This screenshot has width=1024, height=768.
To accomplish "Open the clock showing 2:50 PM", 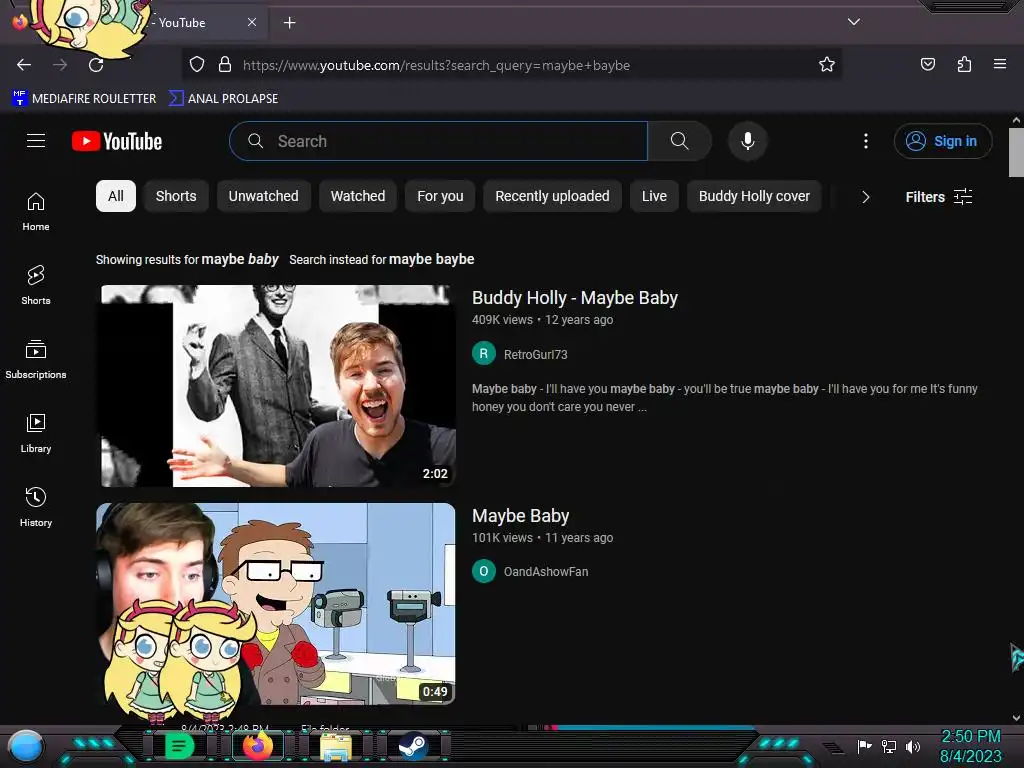I will [x=970, y=746].
